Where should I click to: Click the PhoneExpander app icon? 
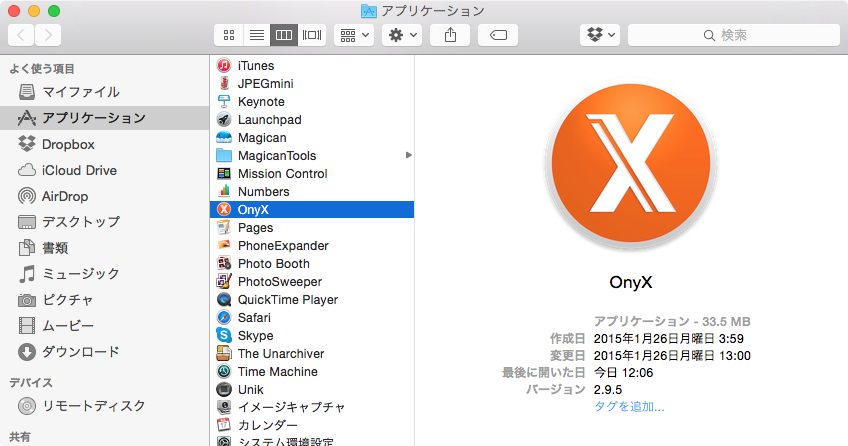pos(224,245)
